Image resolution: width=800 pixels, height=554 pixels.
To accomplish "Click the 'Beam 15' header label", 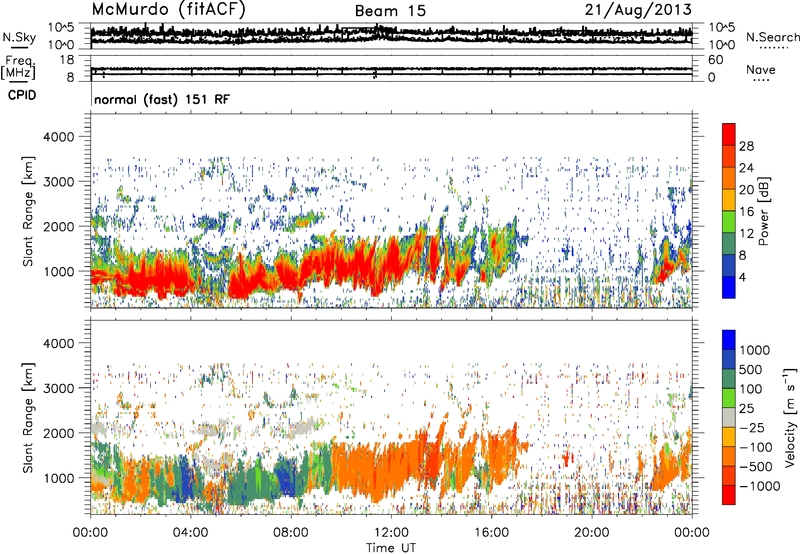I will [390, 11].
